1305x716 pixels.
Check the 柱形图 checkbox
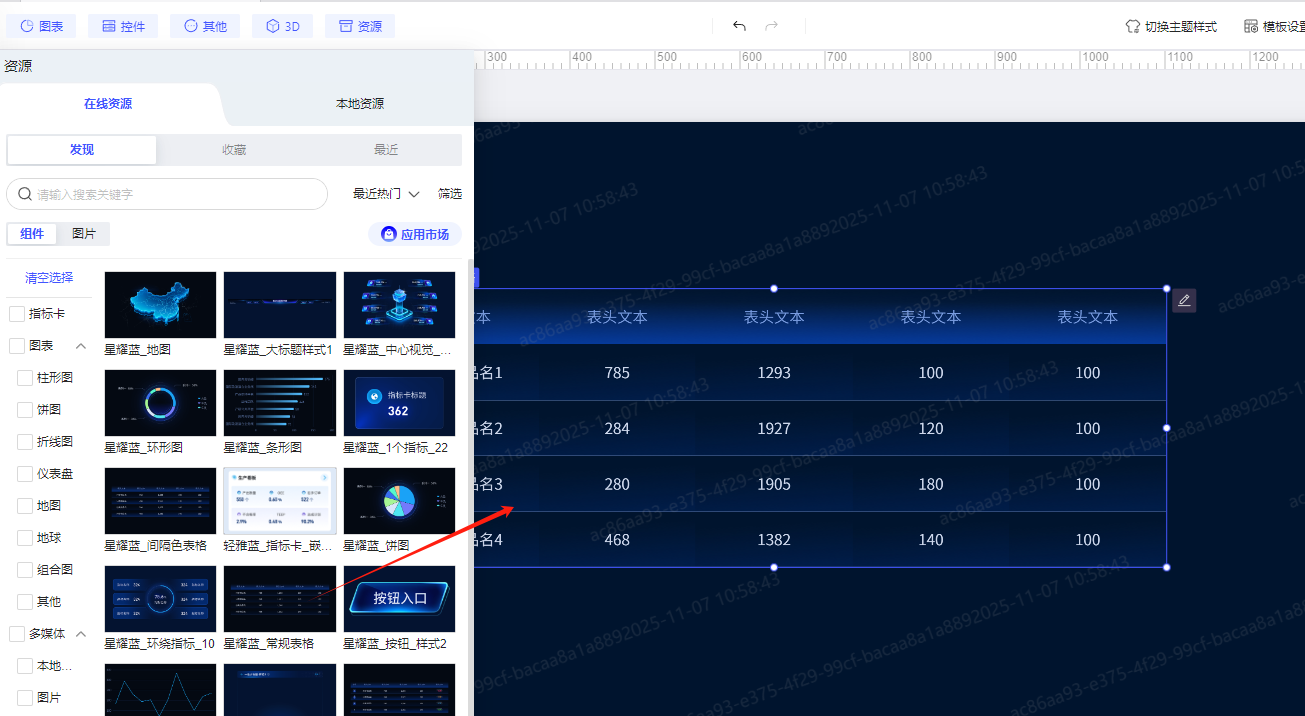click(25, 378)
